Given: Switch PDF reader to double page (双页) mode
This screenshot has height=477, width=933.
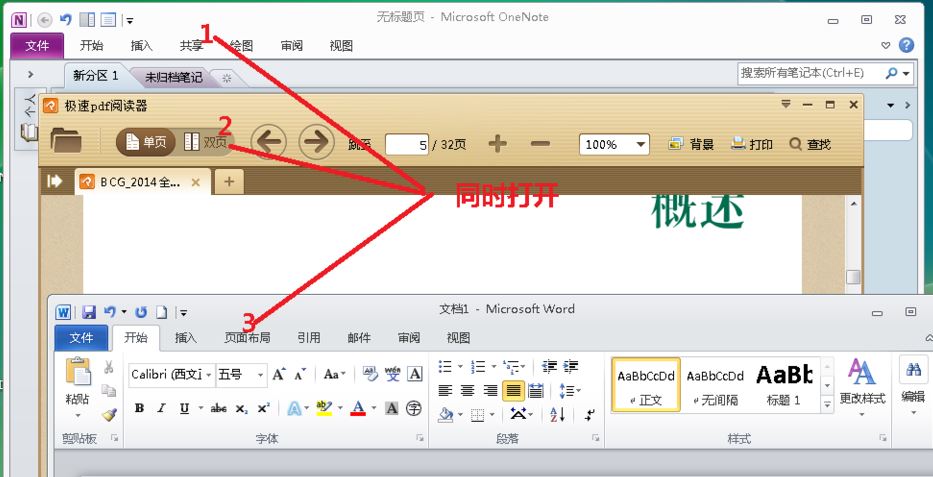Looking at the screenshot, I should pyautogui.click(x=206, y=142).
